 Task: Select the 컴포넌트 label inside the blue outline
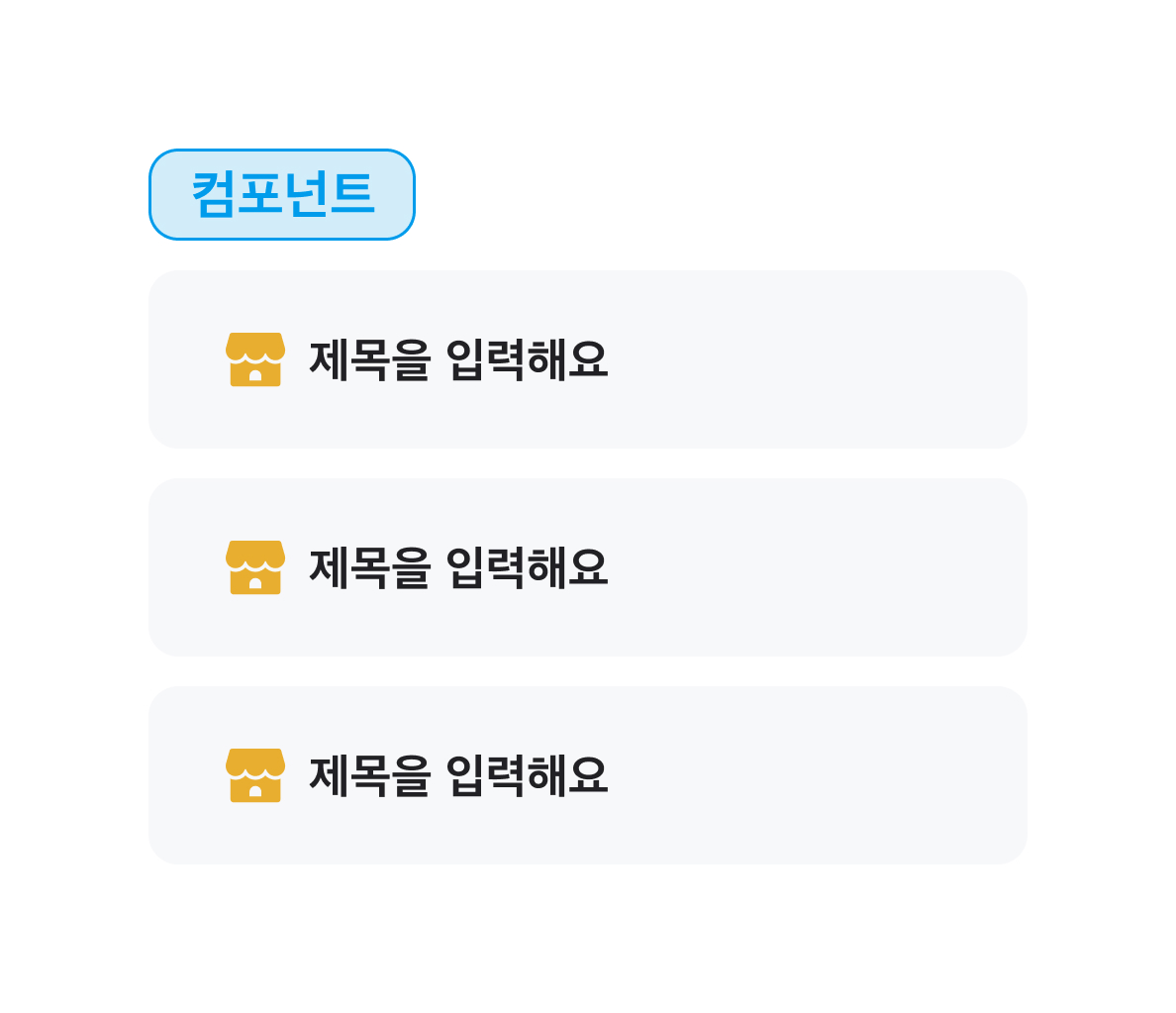(x=281, y=193)
